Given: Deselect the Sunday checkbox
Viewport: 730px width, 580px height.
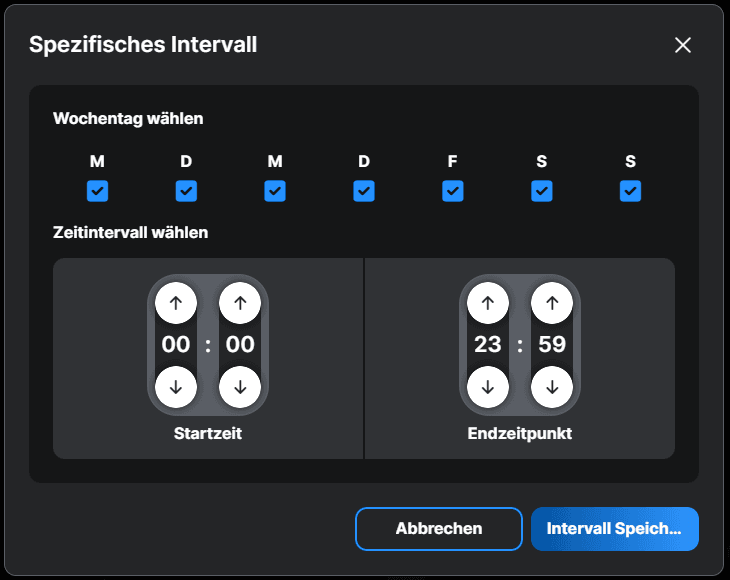Looking at the screenshot, I should click(630, 191).
